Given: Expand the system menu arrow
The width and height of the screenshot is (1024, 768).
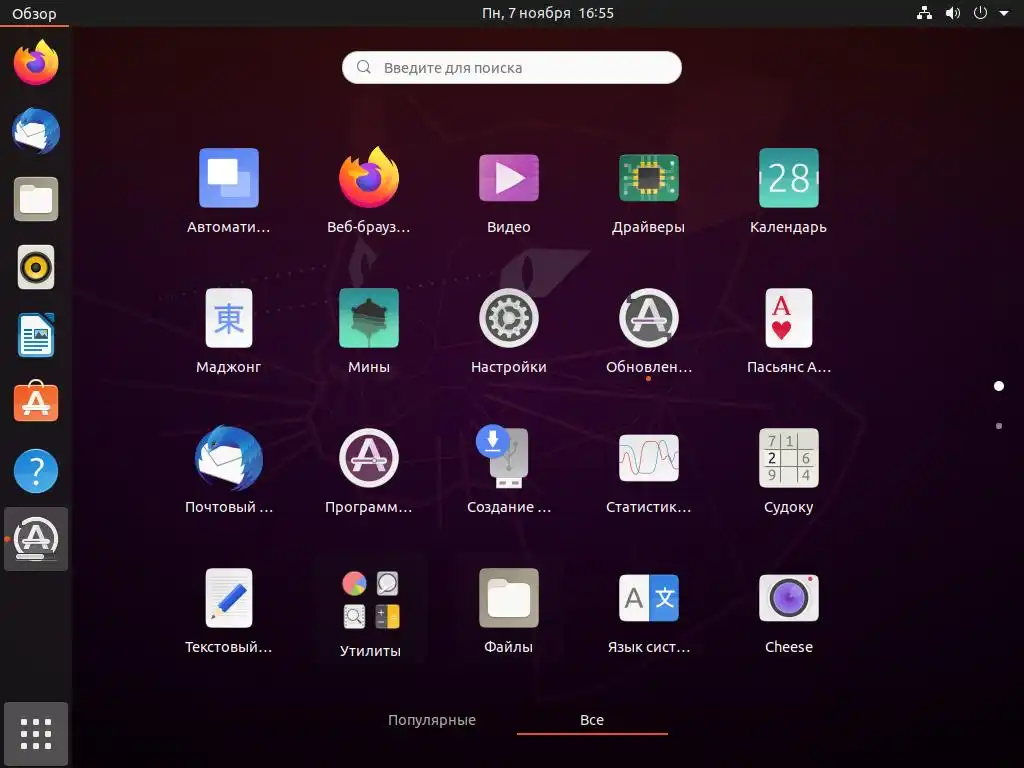Looking at the screenshot, I should pyautogui.click(x=1004, y=13).
